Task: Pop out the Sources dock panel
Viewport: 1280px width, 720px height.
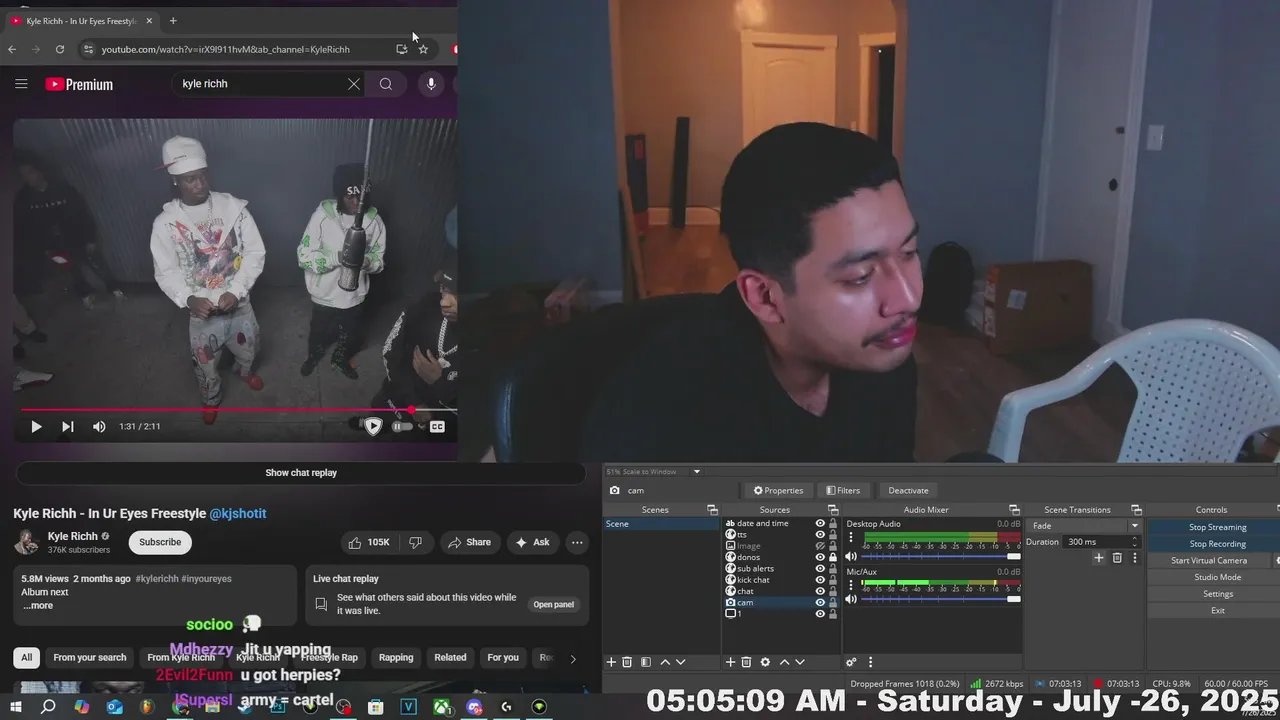Action: pos(833,510)
